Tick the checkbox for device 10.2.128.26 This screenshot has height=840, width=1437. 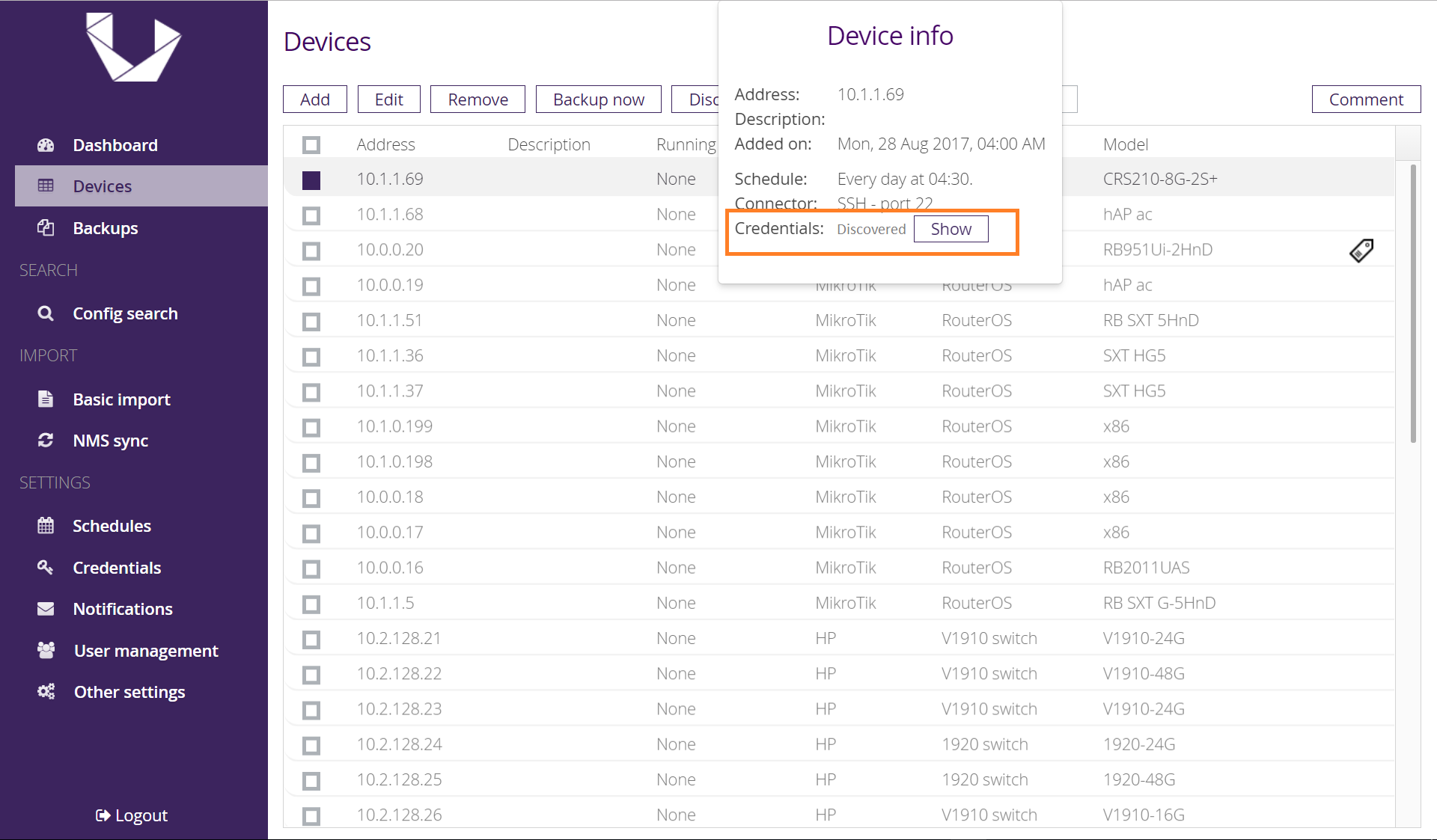coord(311,816)
